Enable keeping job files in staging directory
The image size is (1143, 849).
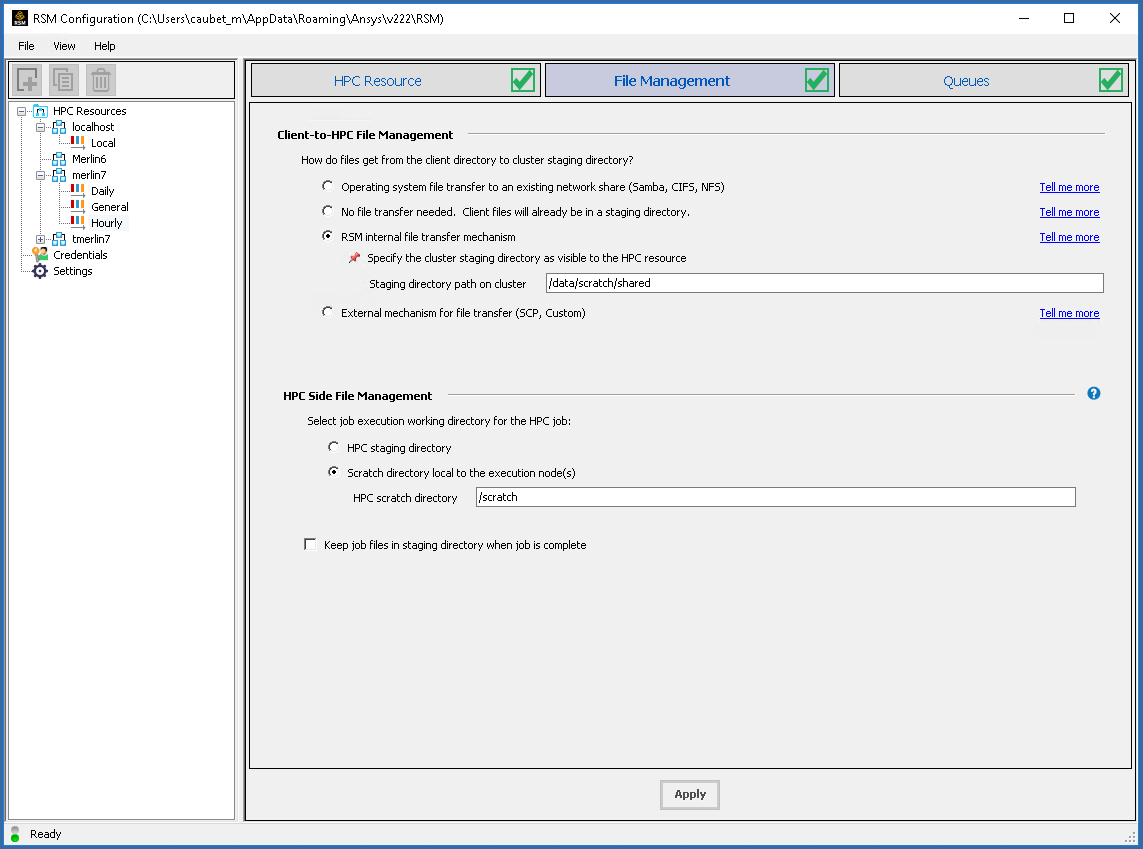point(310,544)
